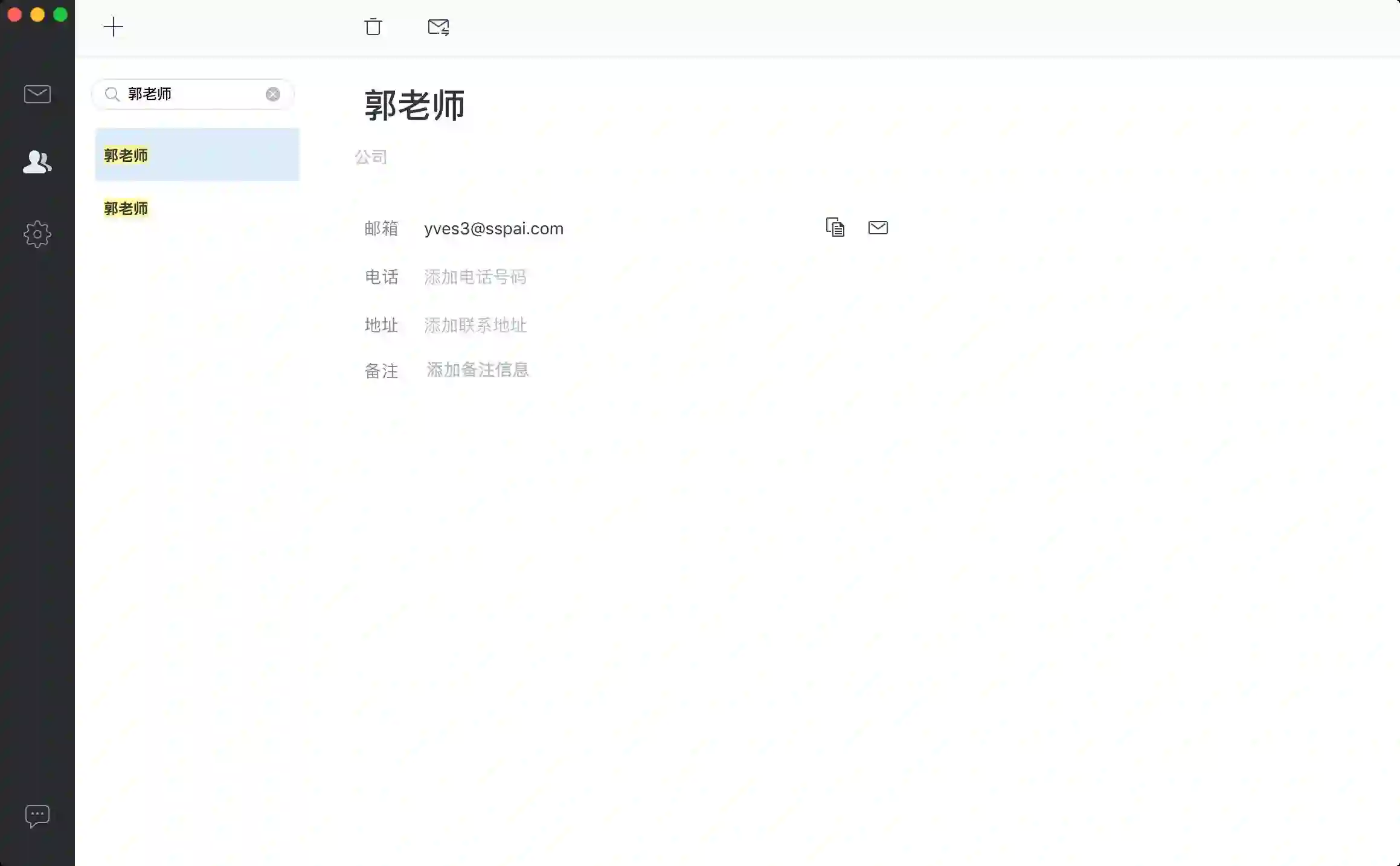
Task: Click the envelope icon beside yves3@sspai.com
Action: click(x=878, y=227)
